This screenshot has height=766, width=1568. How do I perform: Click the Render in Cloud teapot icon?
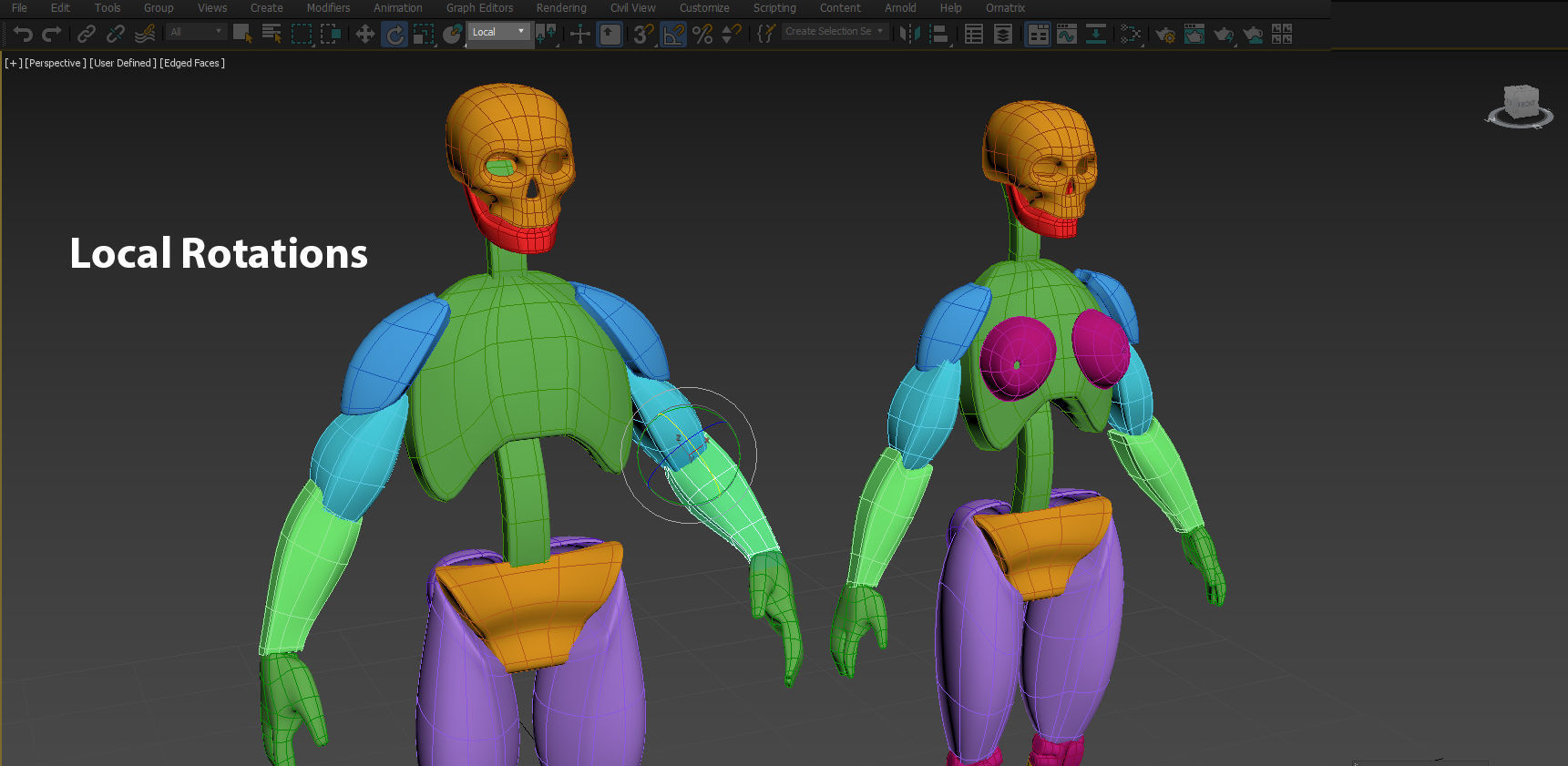click(x=1253, y=34)
